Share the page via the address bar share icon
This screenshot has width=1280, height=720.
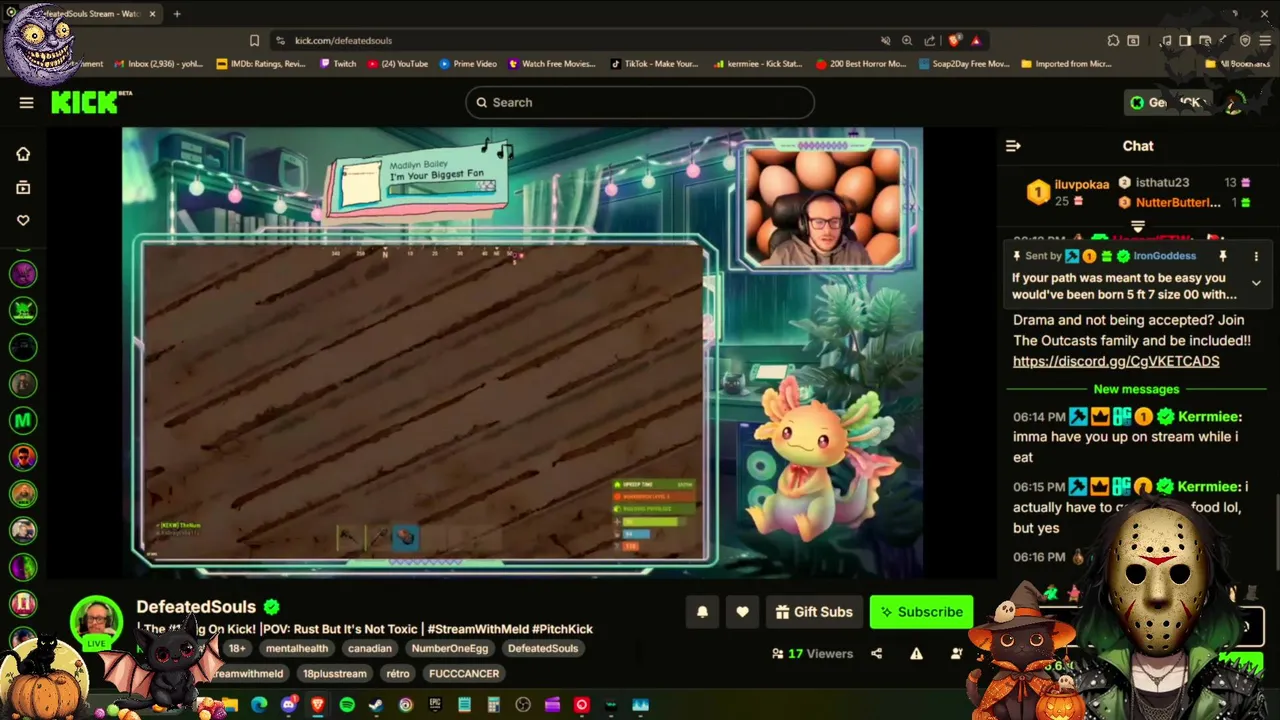point(930,41)
